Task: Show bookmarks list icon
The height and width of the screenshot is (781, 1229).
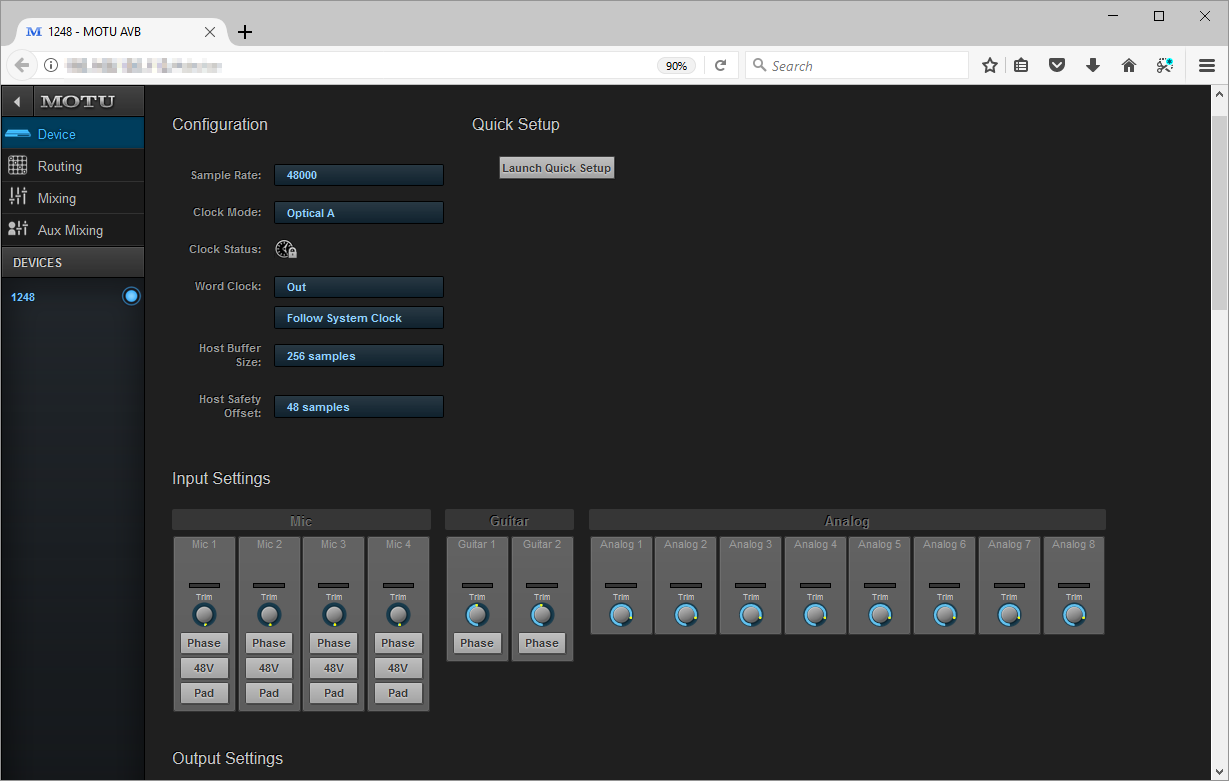Action: (x=1021, y=65)
